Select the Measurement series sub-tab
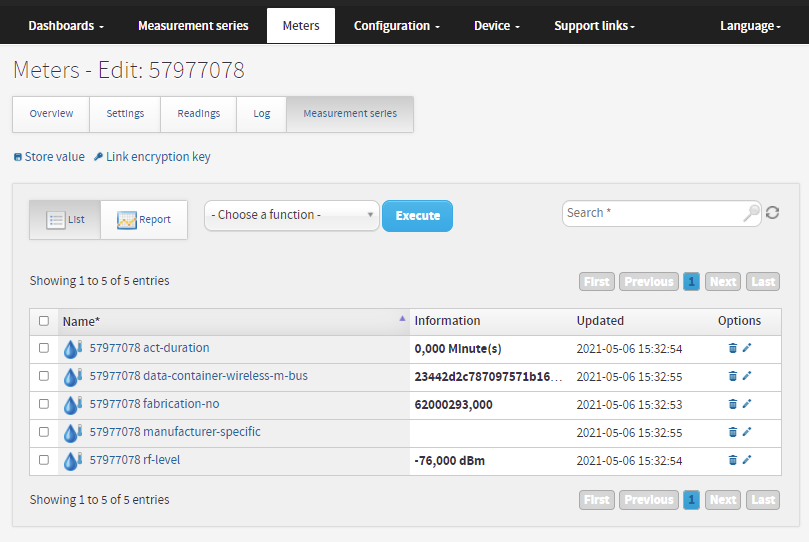This screenshot has width=809, height=542. (x=350, y=113)
